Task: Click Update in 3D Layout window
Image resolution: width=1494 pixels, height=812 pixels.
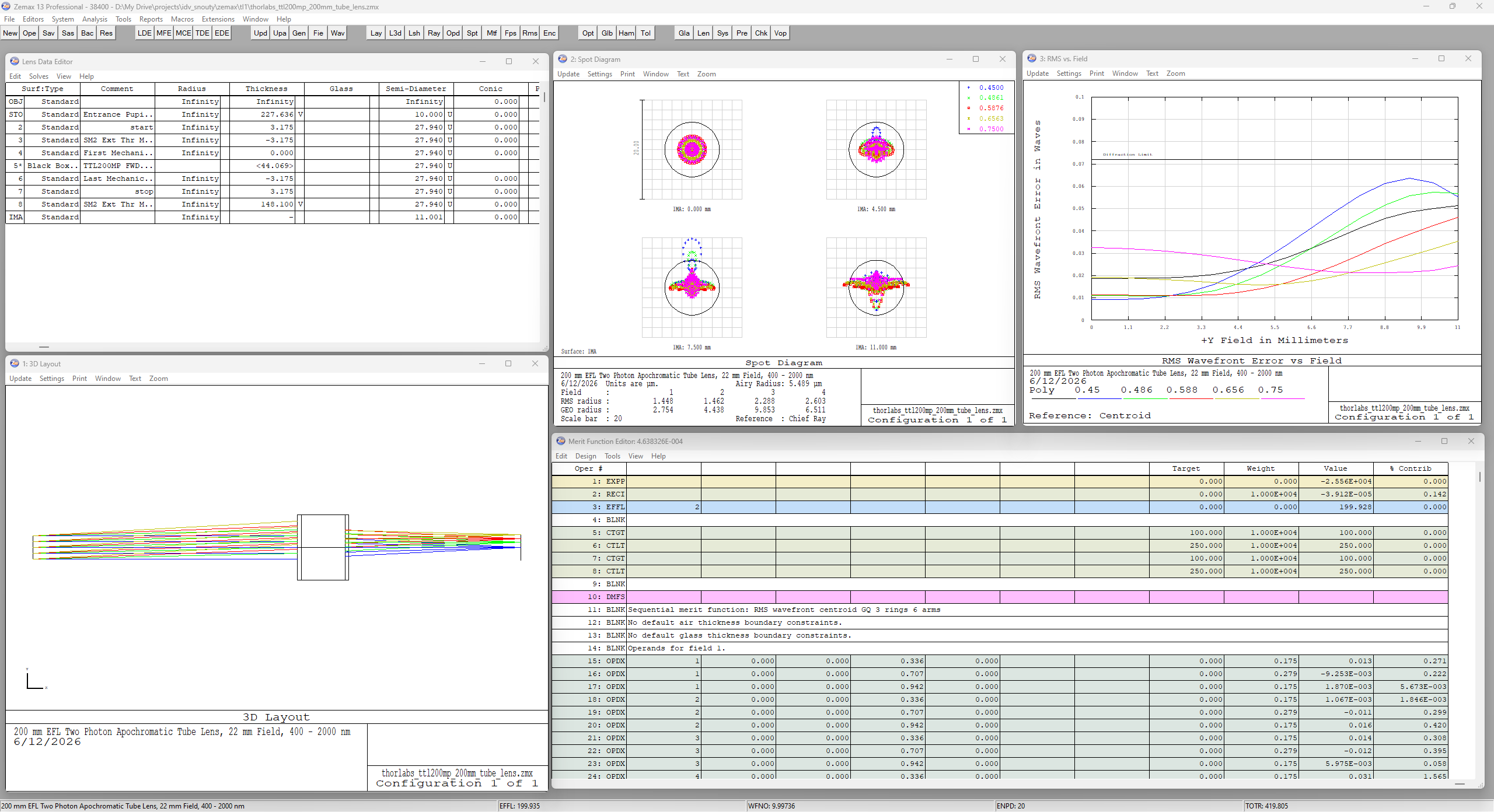Action: (x=20, y=379)
